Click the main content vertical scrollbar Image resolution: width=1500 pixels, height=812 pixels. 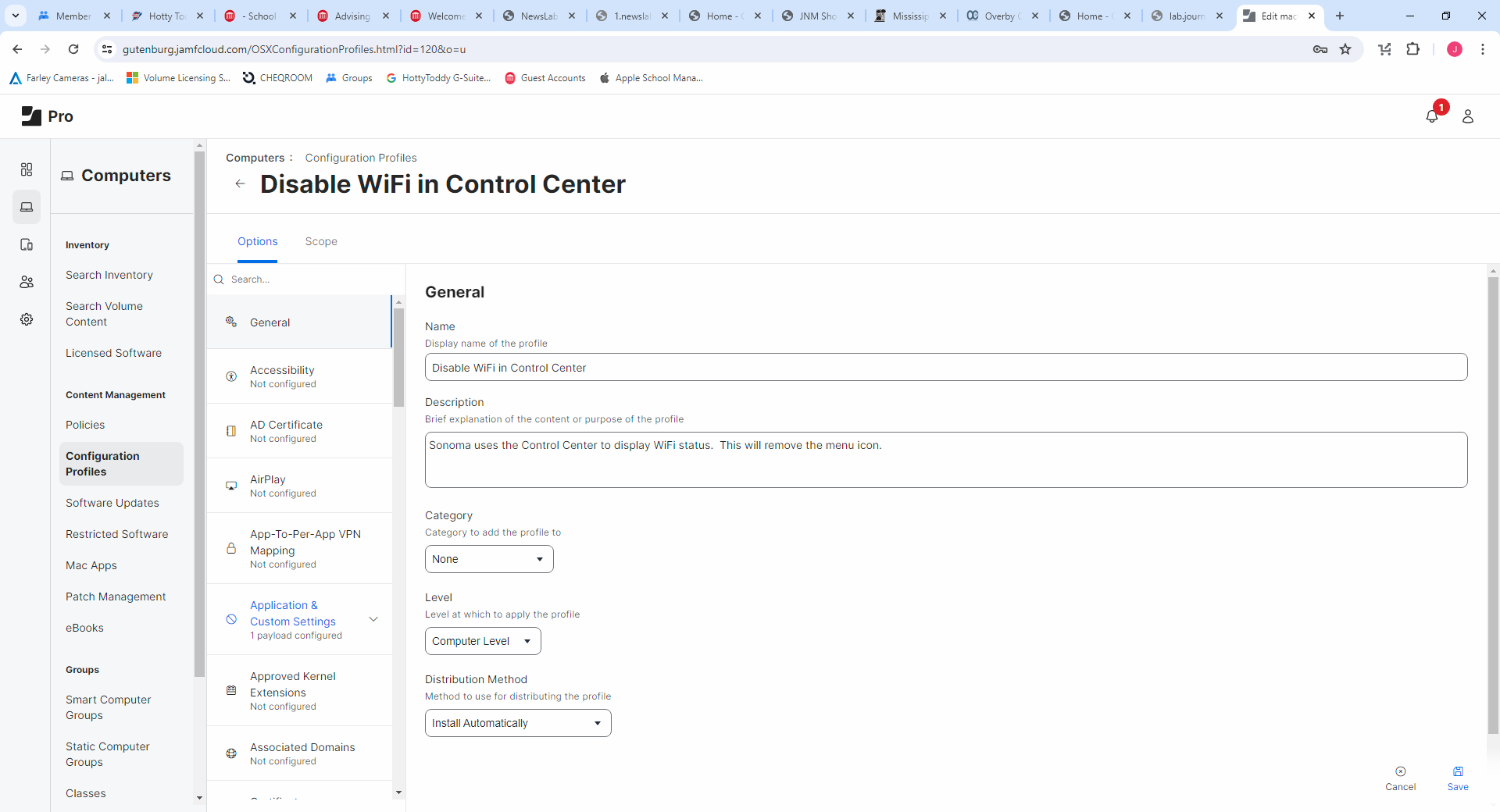coord(1493,506)
